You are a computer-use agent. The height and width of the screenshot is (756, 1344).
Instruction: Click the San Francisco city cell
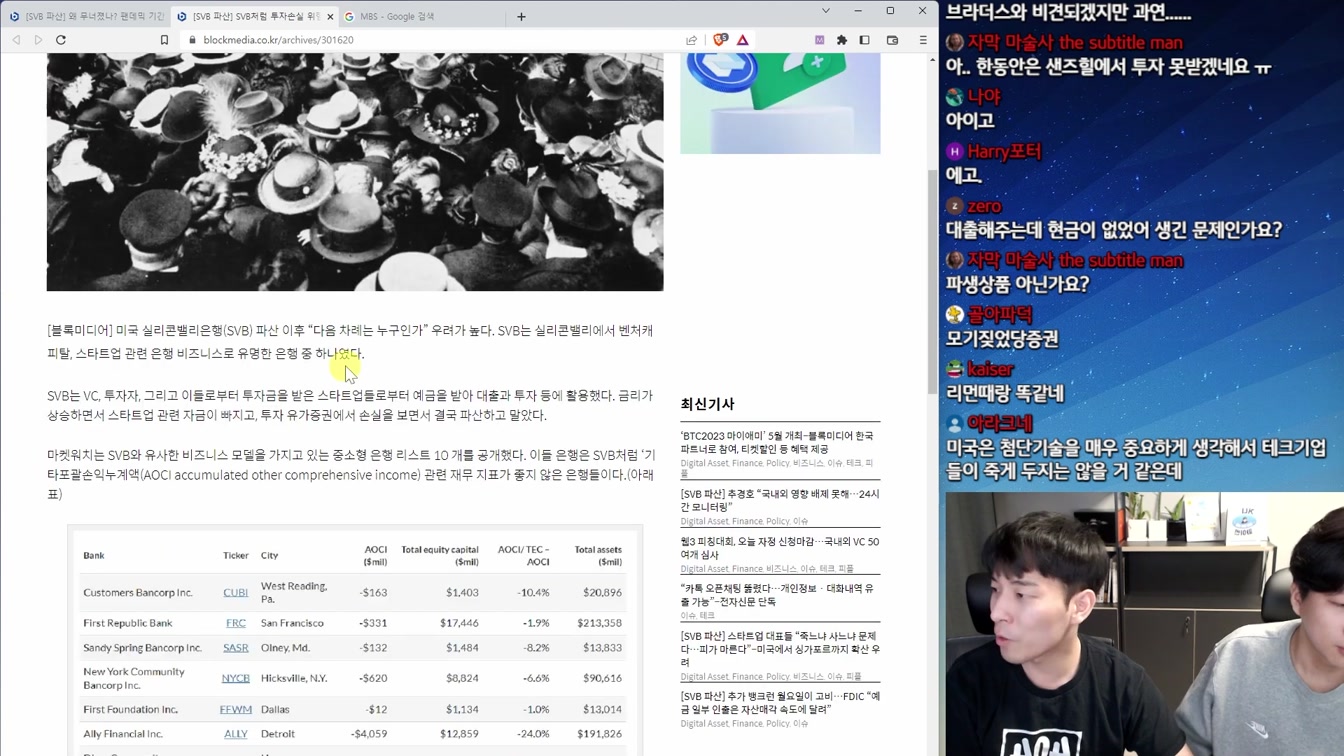292,623
